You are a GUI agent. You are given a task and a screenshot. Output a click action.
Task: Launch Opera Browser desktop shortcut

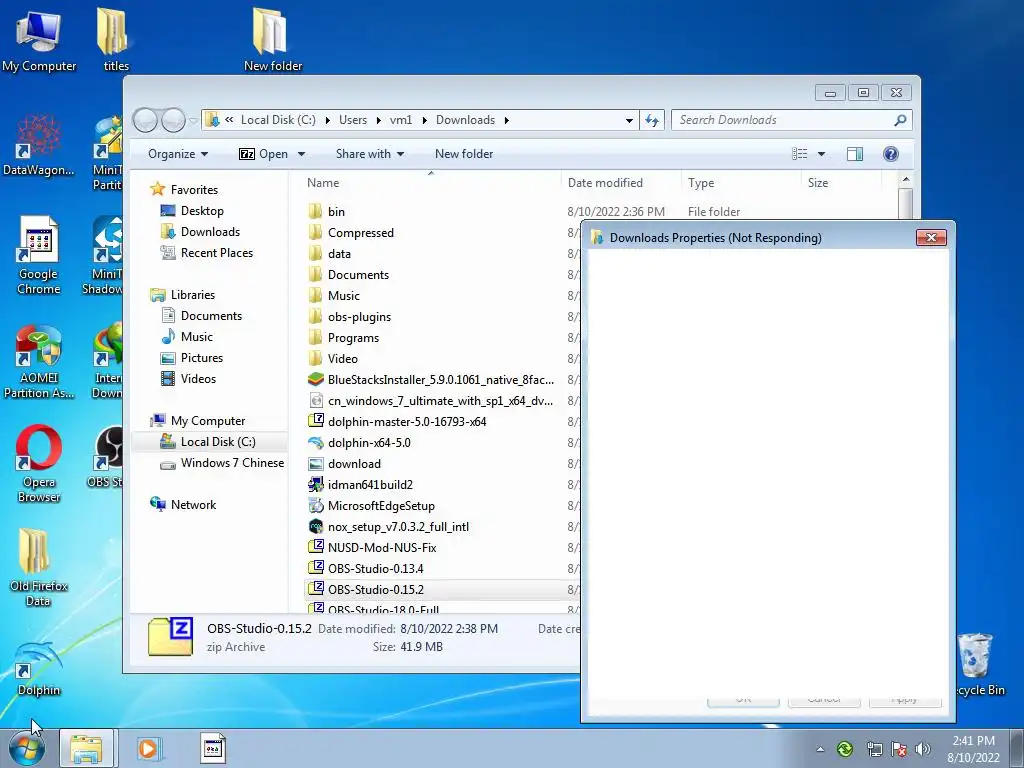click(x=39, y=464)
